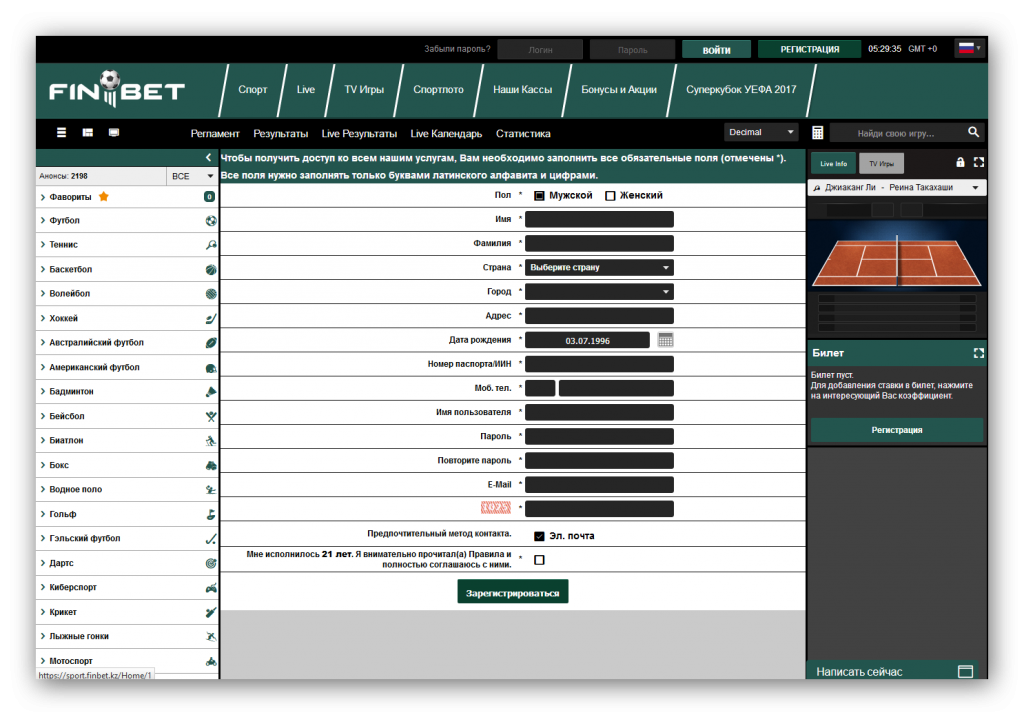Click the Имя input field
This screenshot has width=1024, height=715.
tap(599, 219)
